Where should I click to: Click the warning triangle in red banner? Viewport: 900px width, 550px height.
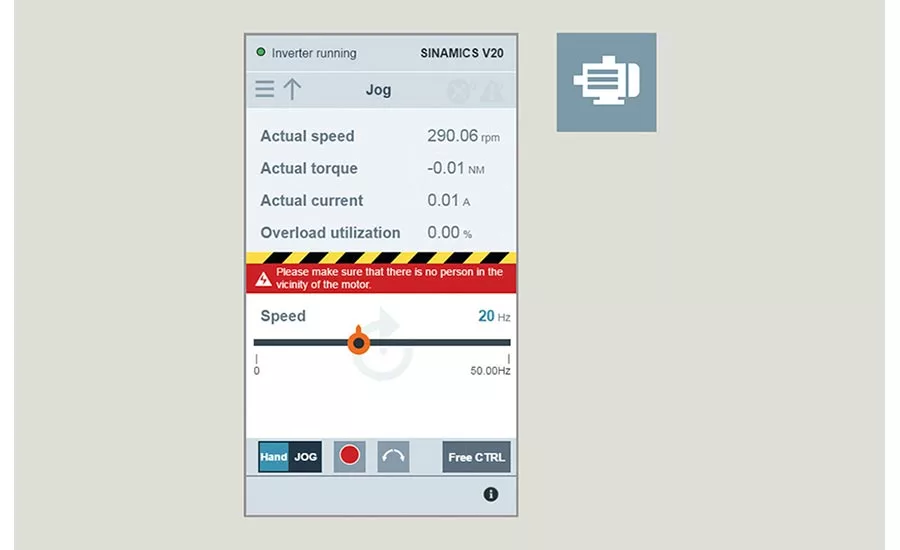(263, 279)
